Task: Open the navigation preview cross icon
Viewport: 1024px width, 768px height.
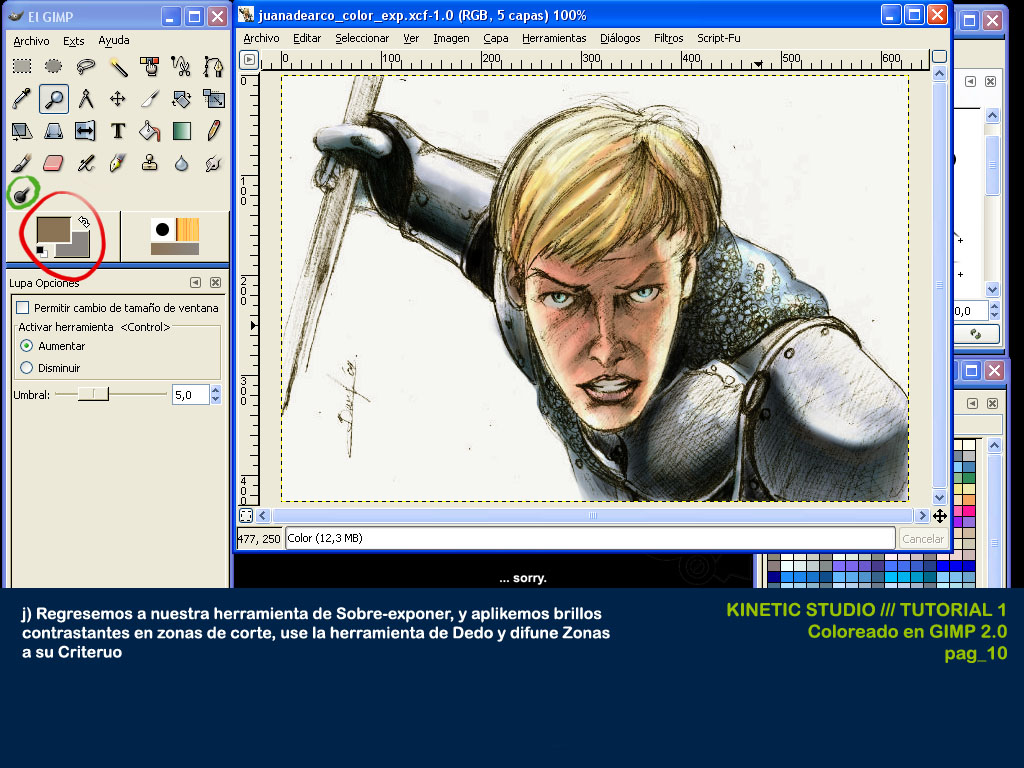Action: (940, 516)
